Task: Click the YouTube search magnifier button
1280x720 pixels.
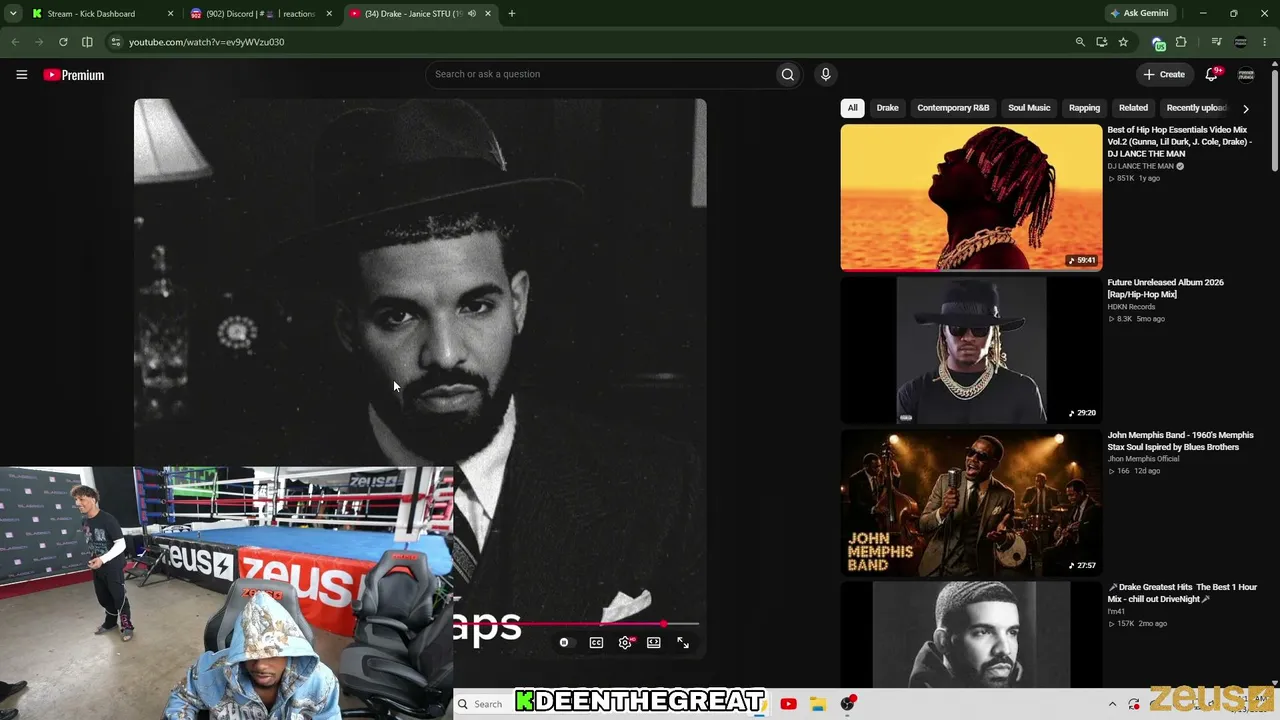Action: pos(788,74)
